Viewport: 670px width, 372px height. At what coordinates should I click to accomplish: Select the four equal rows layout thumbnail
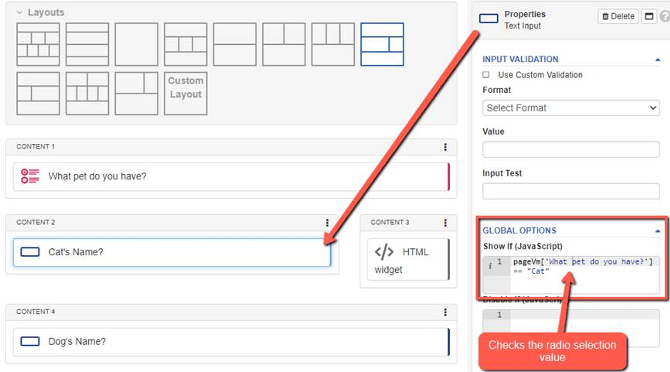pyautogui.click(x=87, y=44)
